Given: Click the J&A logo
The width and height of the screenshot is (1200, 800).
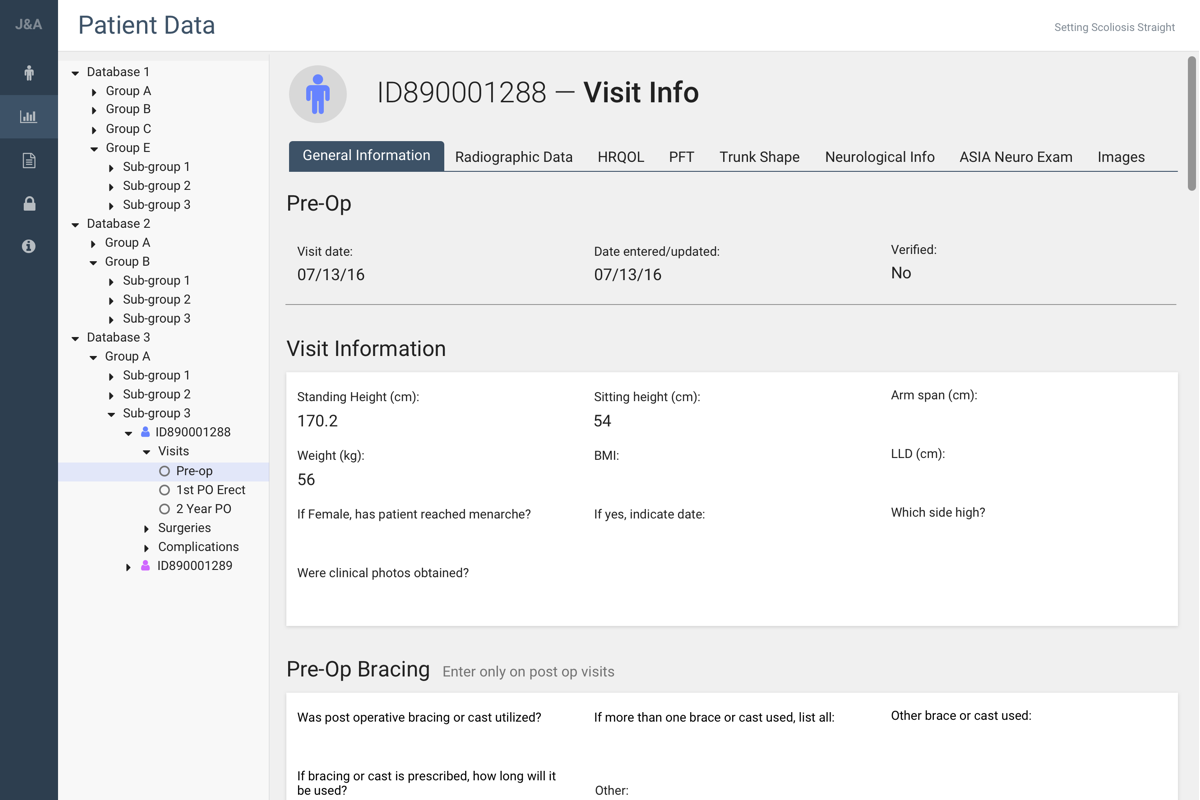Looking at the screenshot, I should point(29,24).
